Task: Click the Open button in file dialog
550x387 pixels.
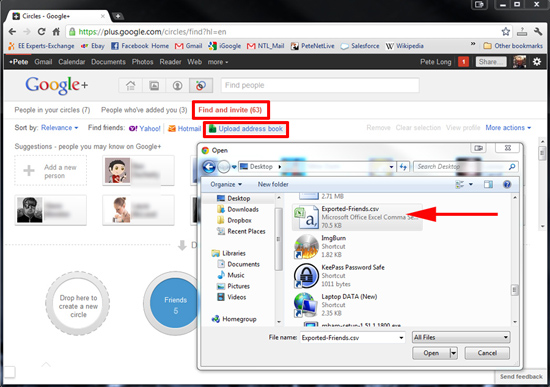Action: (x=431, y=353)
